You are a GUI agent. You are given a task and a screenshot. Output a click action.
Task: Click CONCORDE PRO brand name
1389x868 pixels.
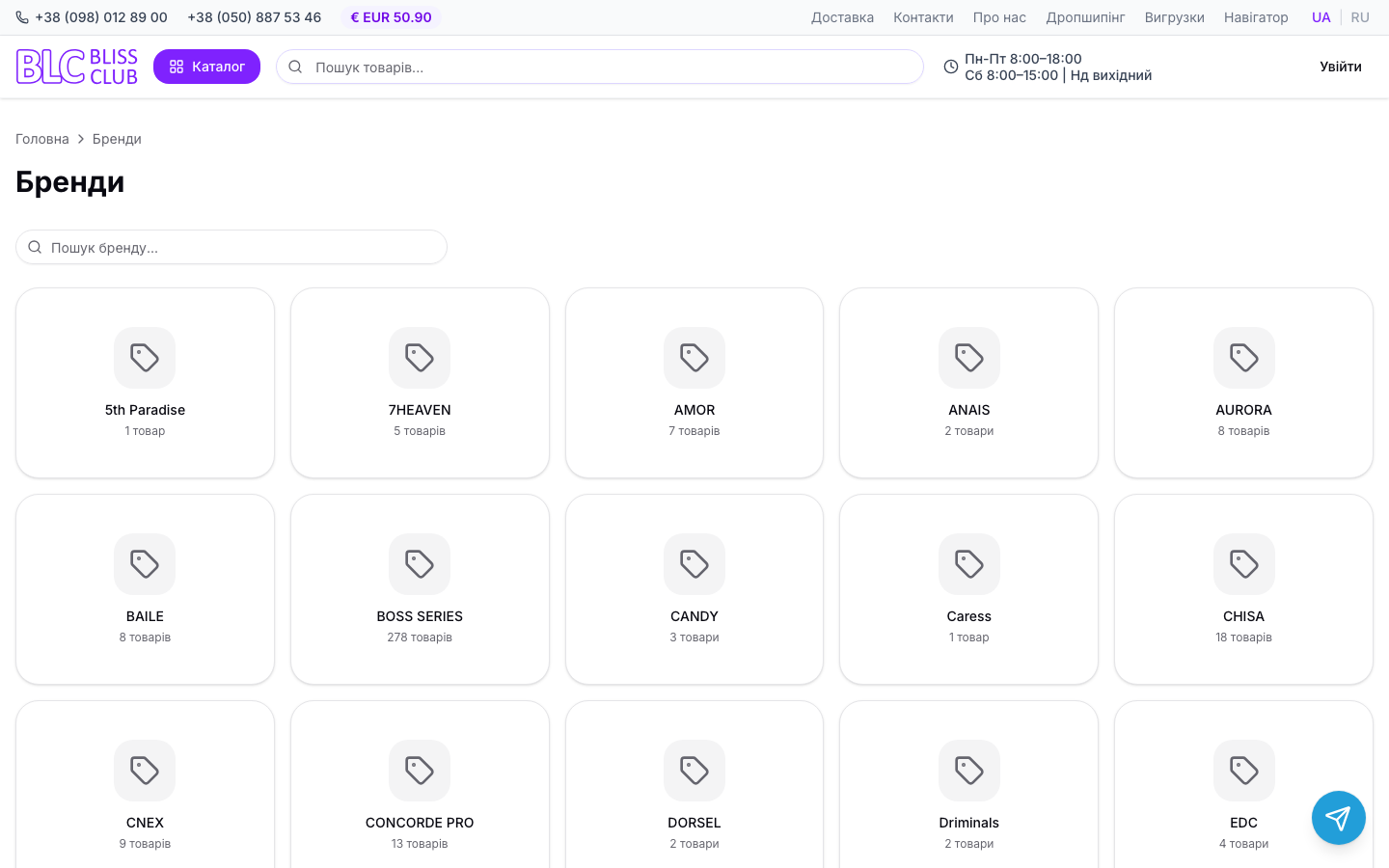[x=420, y=823]
